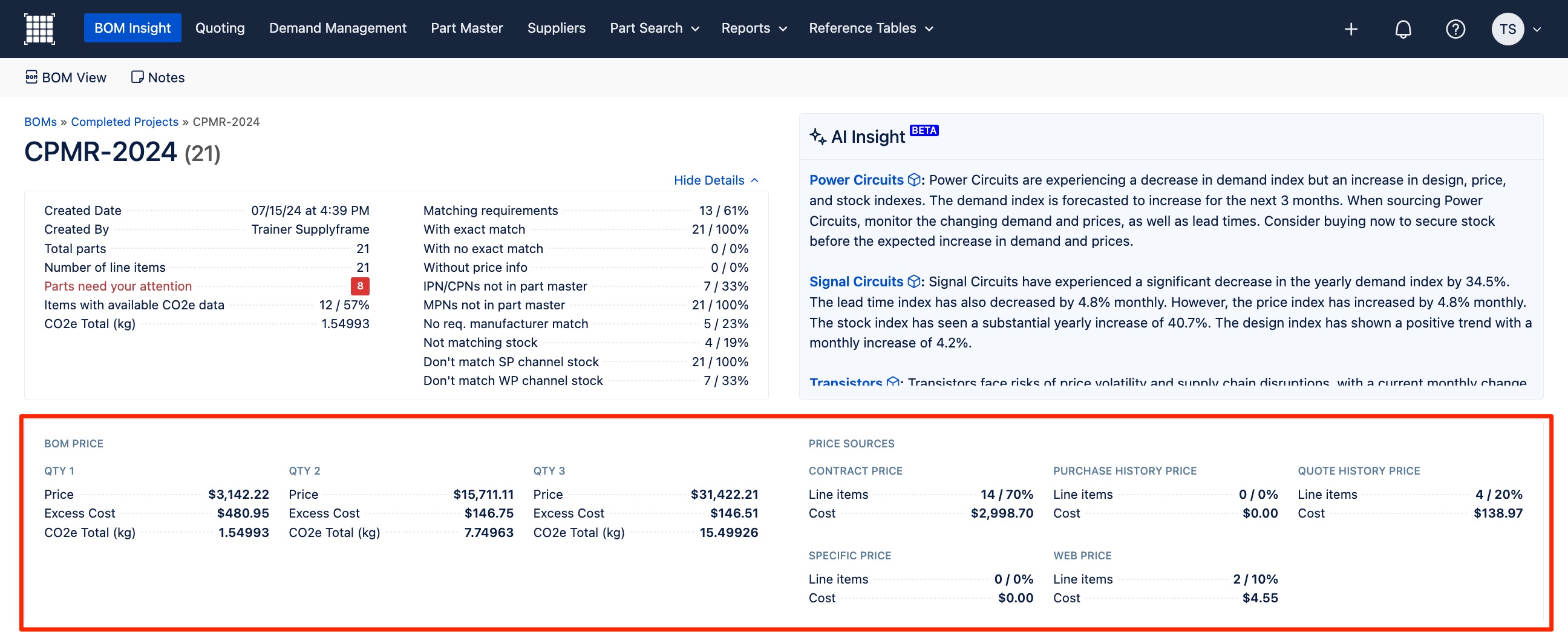
Task: Click the TS user avatar
Action: [1507, 28]
